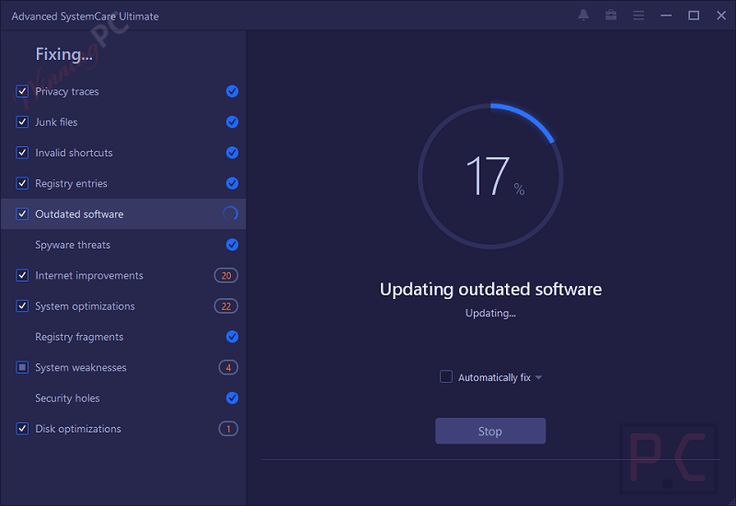Click the 1 count badge for Disk optimizations
The width and height of the screenshot is (736, 506).
click(229, 429)
